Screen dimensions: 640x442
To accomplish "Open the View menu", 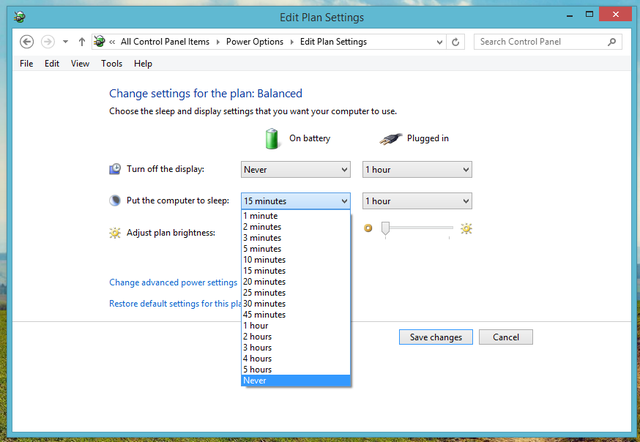I will point(80,64).
